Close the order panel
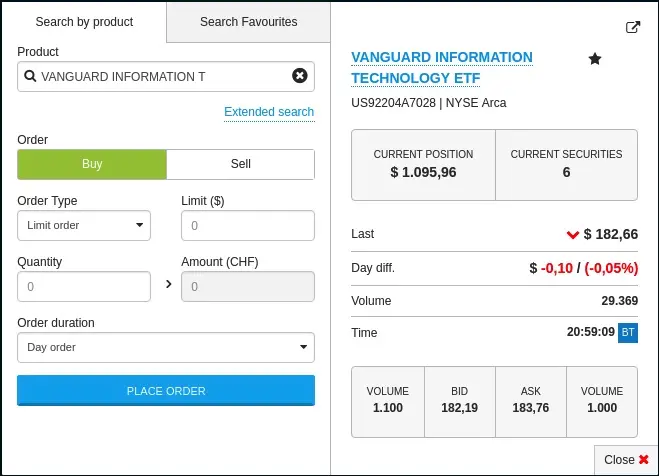Screen dimensions: 659x476 pos(626,460)
